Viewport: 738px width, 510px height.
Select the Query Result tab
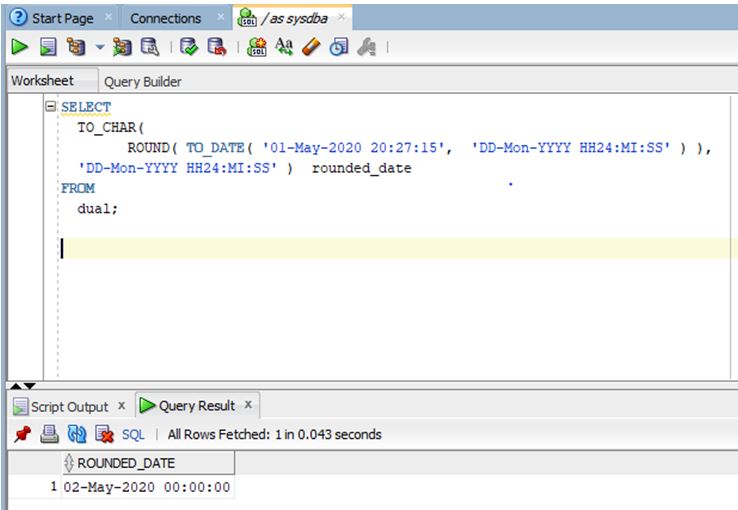(197, 406)
